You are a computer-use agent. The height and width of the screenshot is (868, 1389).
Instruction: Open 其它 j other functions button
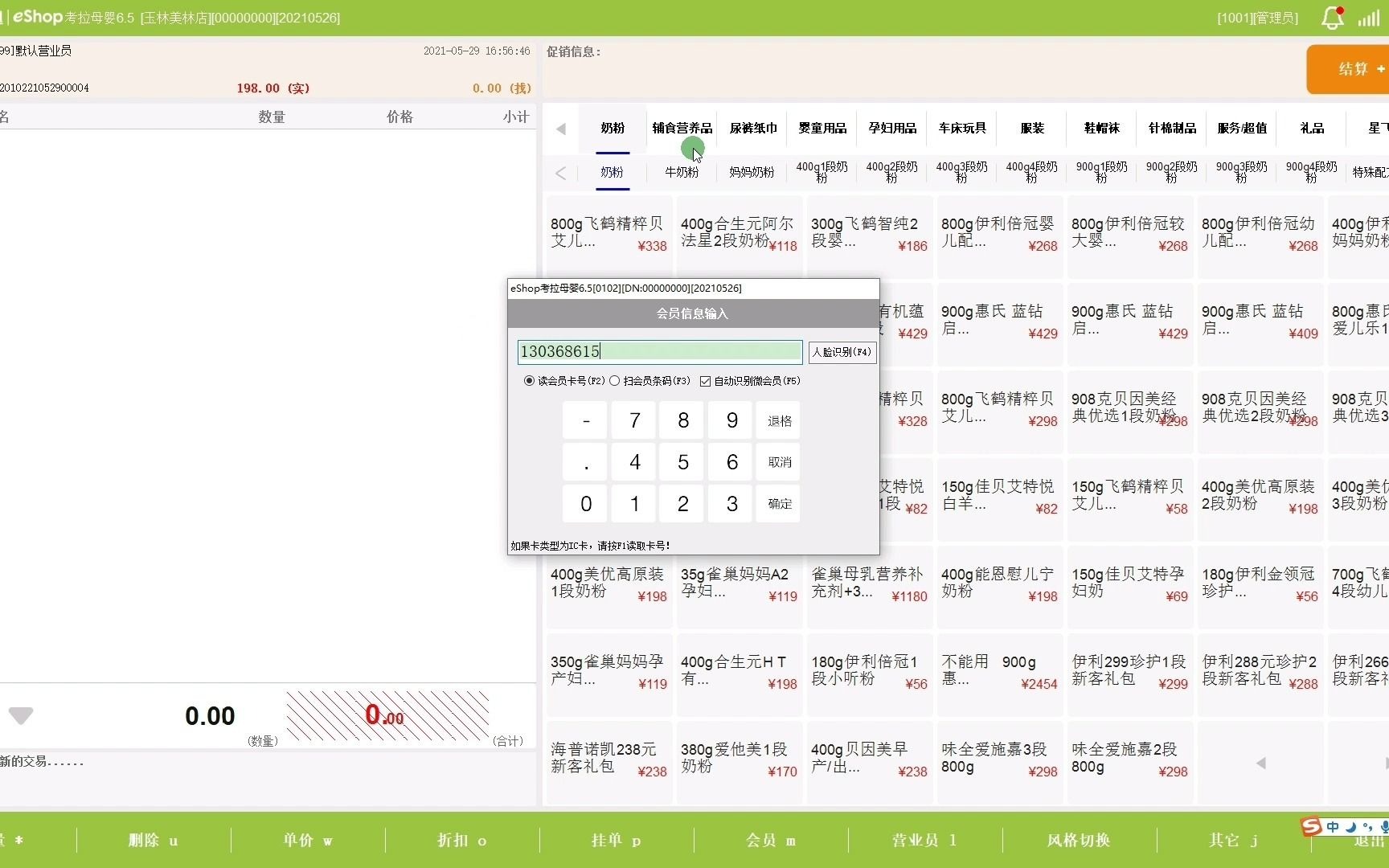(x=1234, y=840)
